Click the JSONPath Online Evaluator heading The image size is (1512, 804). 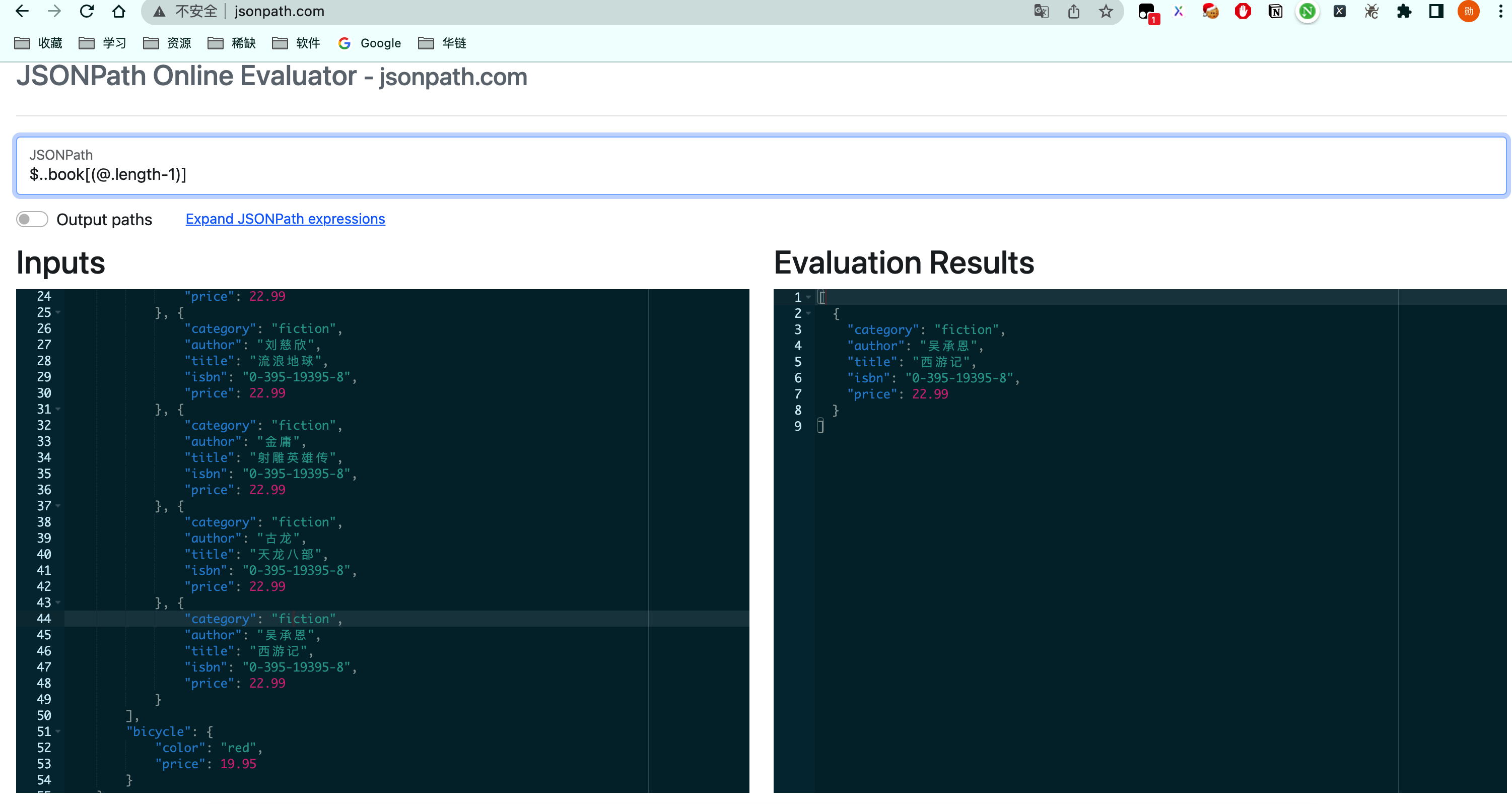click(x=272, y=76)
